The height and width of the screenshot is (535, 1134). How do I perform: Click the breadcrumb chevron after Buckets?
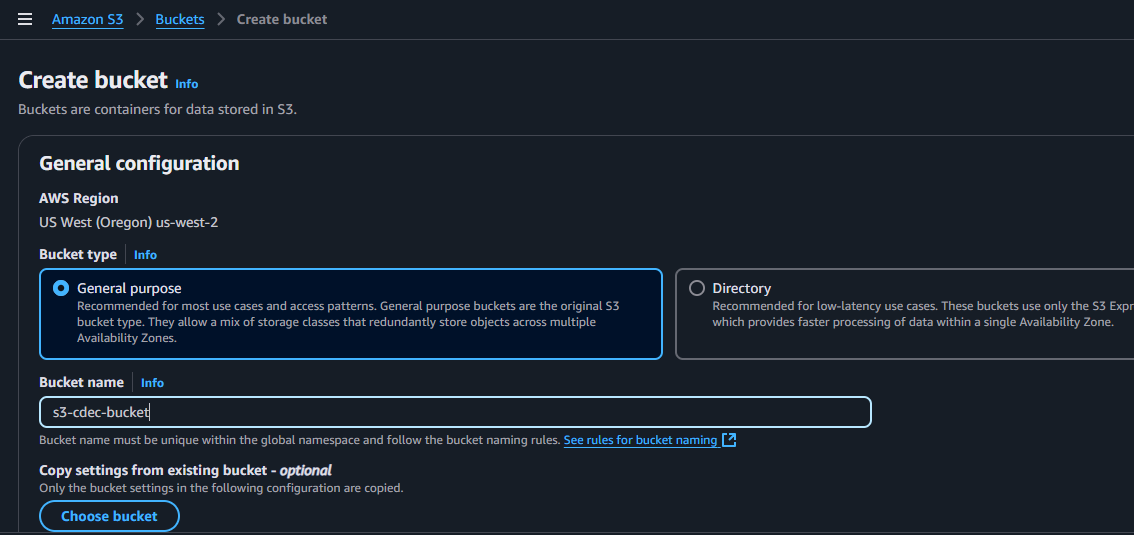point(220,19)
